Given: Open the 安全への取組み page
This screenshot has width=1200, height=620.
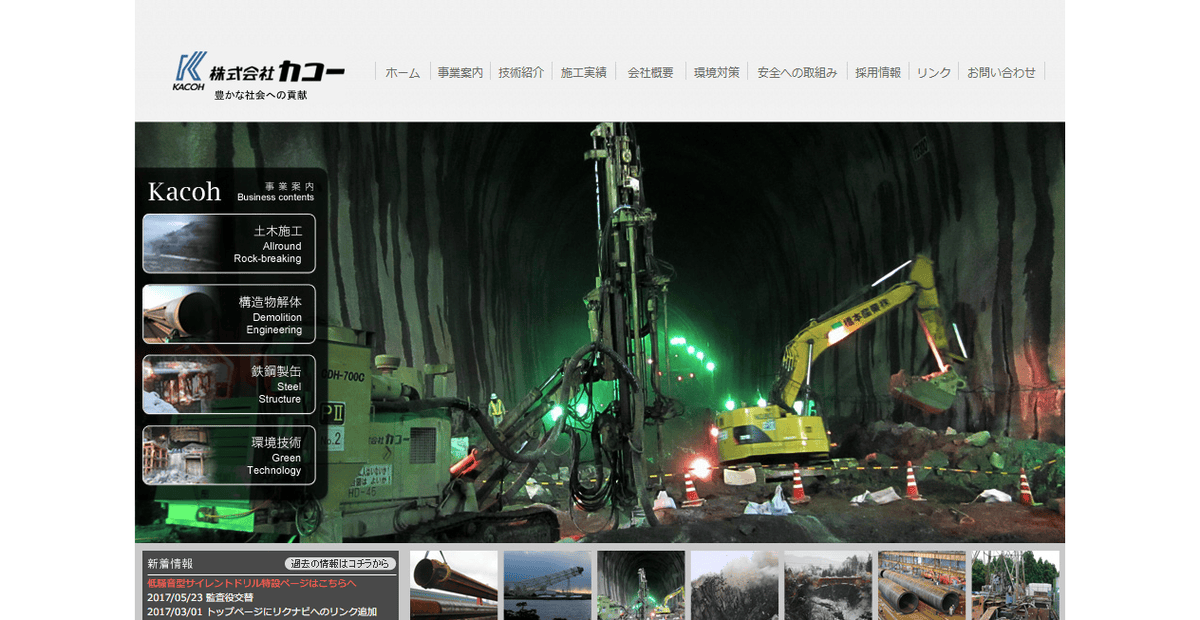Looking at the screenshot, I should tap(798, 71).
